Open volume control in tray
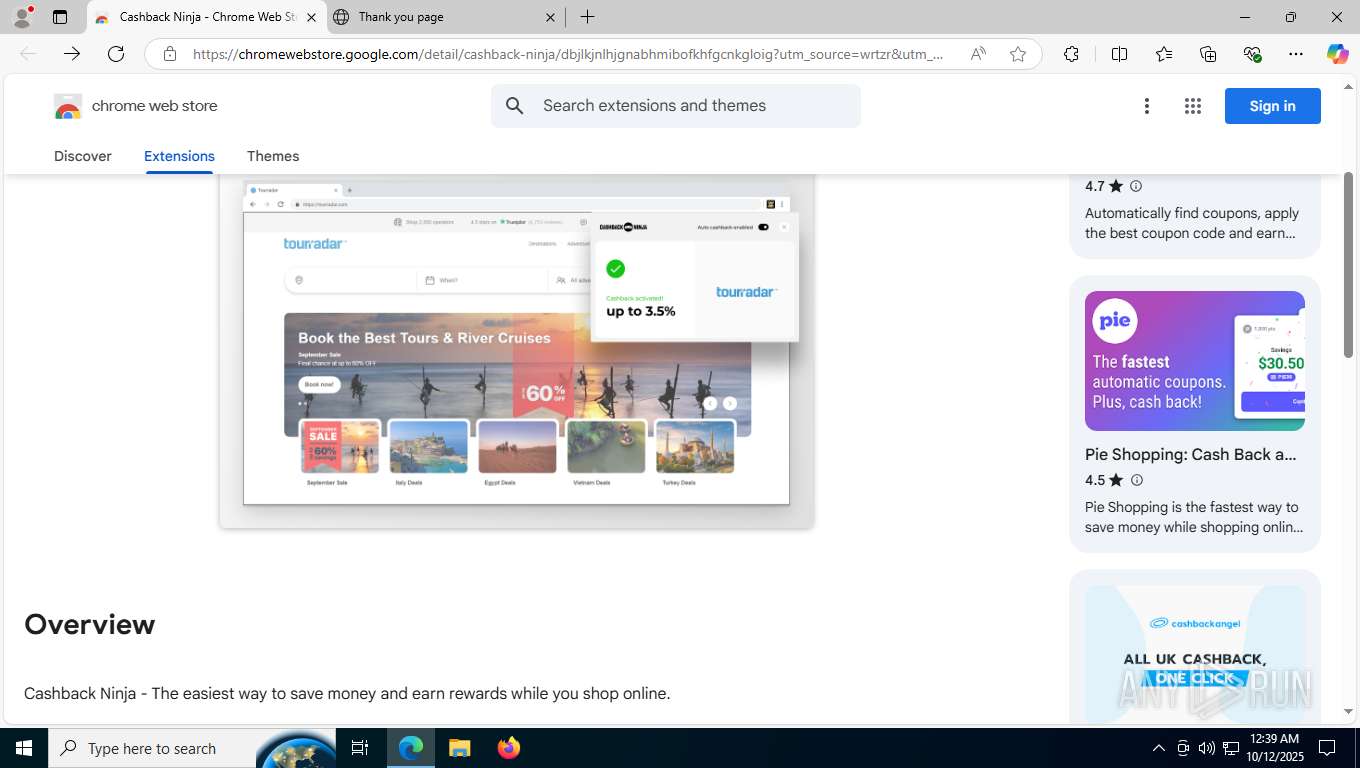Image resolution: width=1360 pixels, height=768 pixels. tap(1207, 748)
